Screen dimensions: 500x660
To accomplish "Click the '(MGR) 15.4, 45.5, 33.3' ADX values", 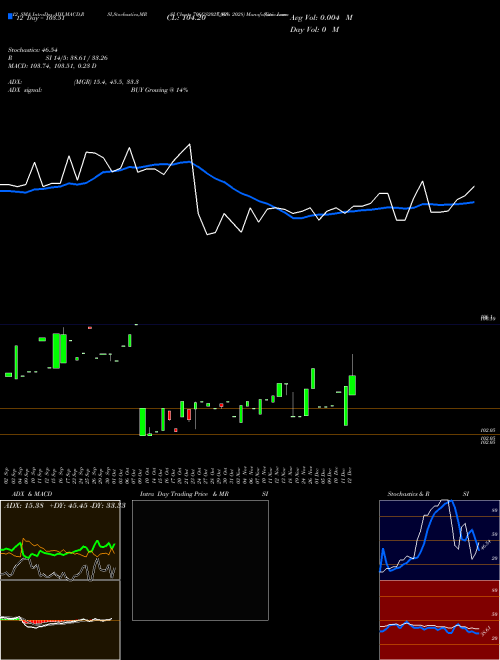I will (x=106, y=82).
